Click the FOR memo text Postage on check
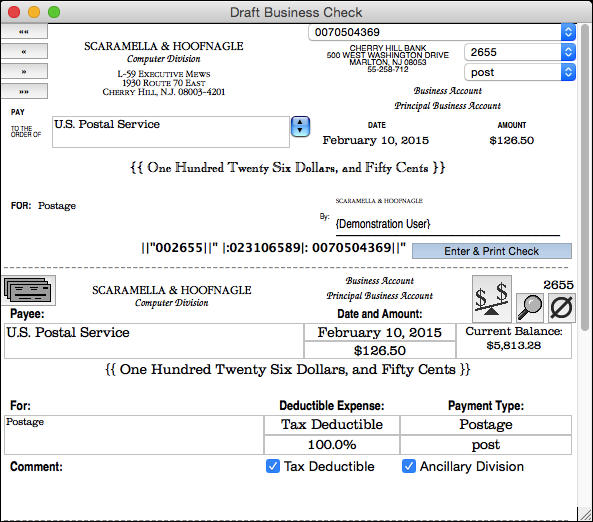 tap(57, 206)
